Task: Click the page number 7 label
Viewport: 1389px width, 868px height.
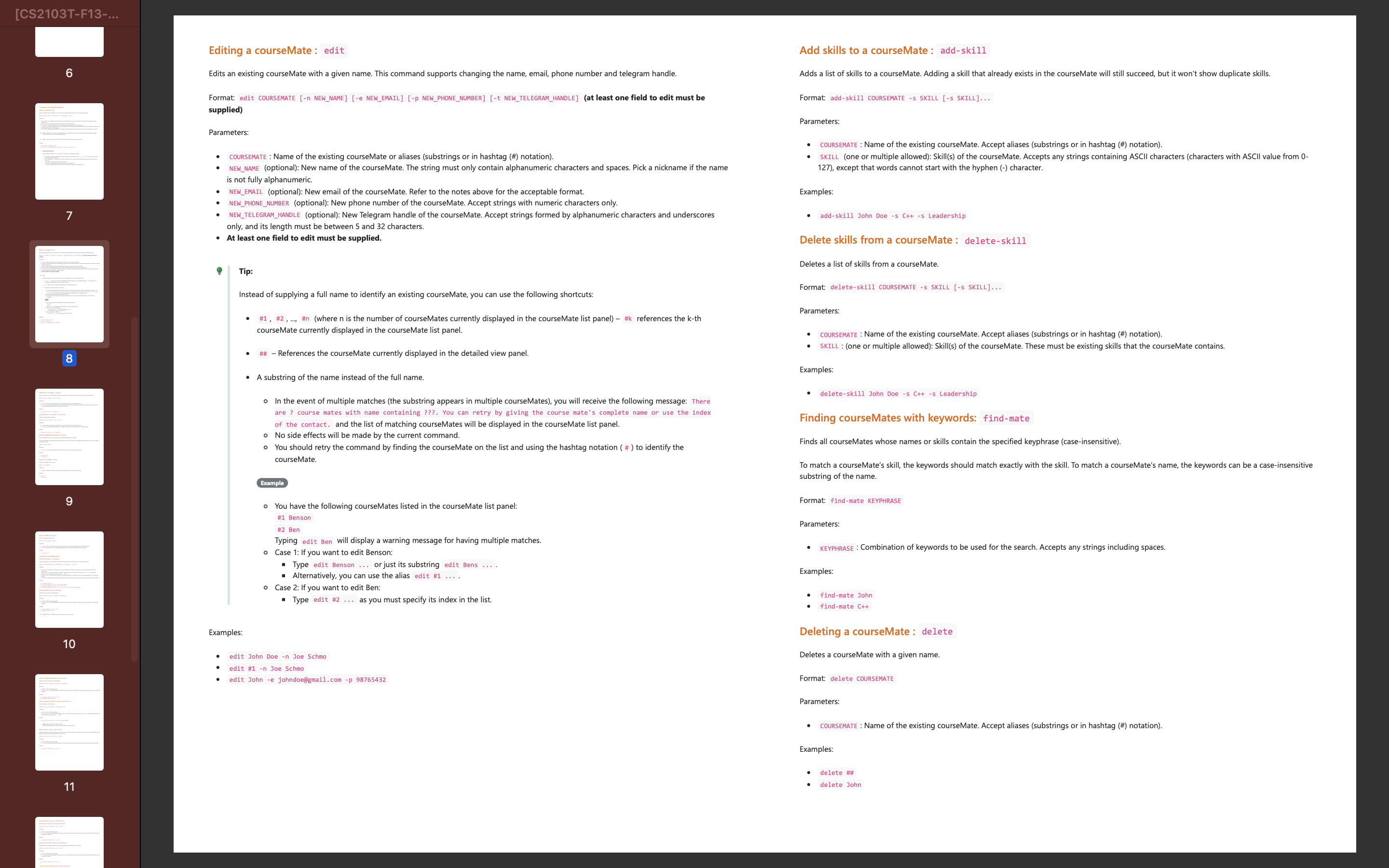Action: point(69,216)
